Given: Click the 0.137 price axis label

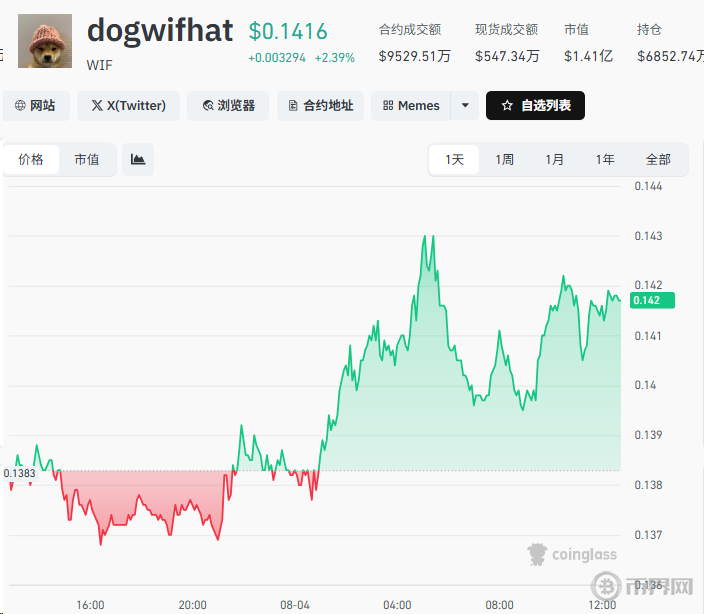Looking at the screenshot, I should click(x=648, y=535).
